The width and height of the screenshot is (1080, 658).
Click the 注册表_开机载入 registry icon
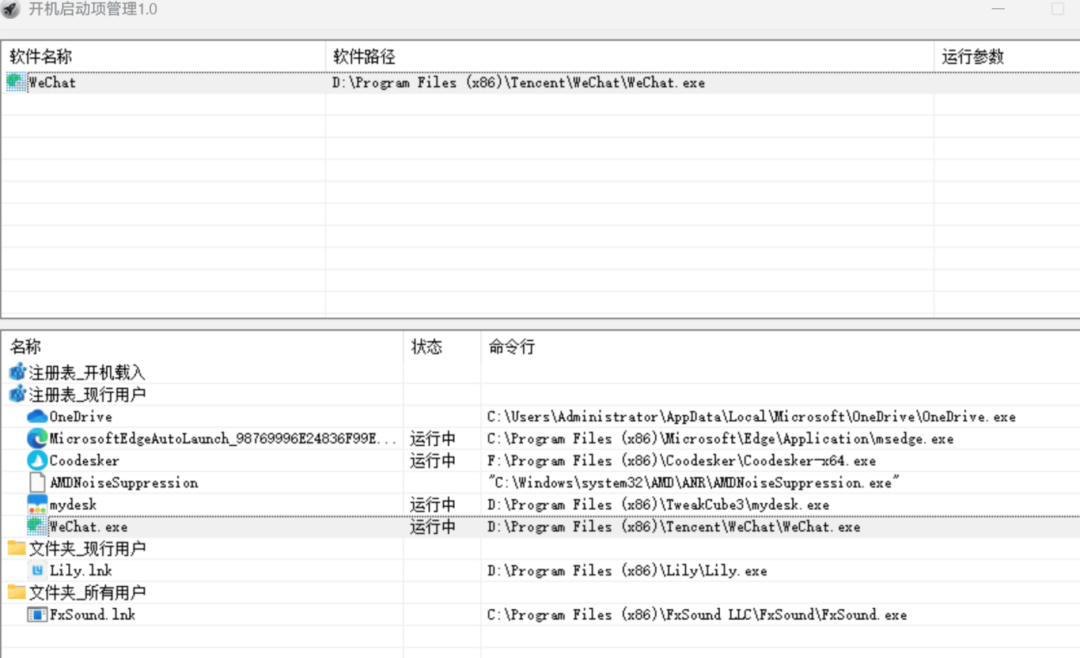[x=17, y=373]
